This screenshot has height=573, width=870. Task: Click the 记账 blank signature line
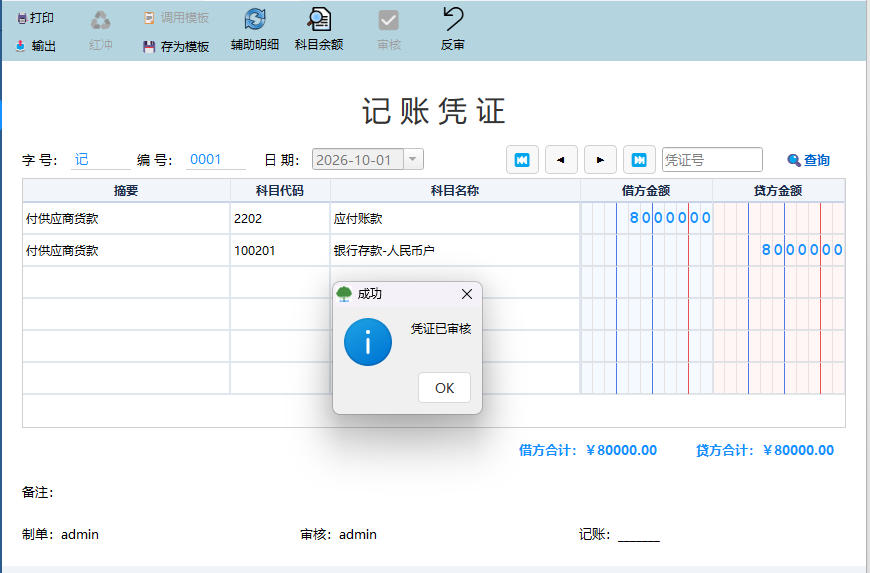(x=639, y=537)
